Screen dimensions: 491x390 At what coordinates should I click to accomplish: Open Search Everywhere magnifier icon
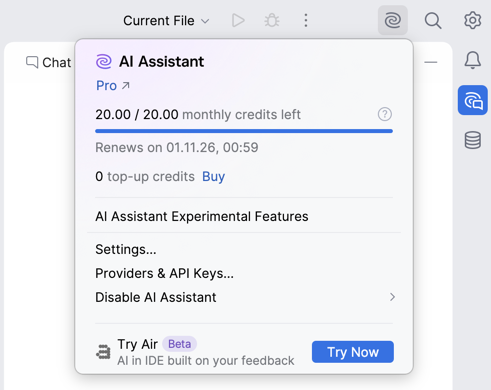433,21
